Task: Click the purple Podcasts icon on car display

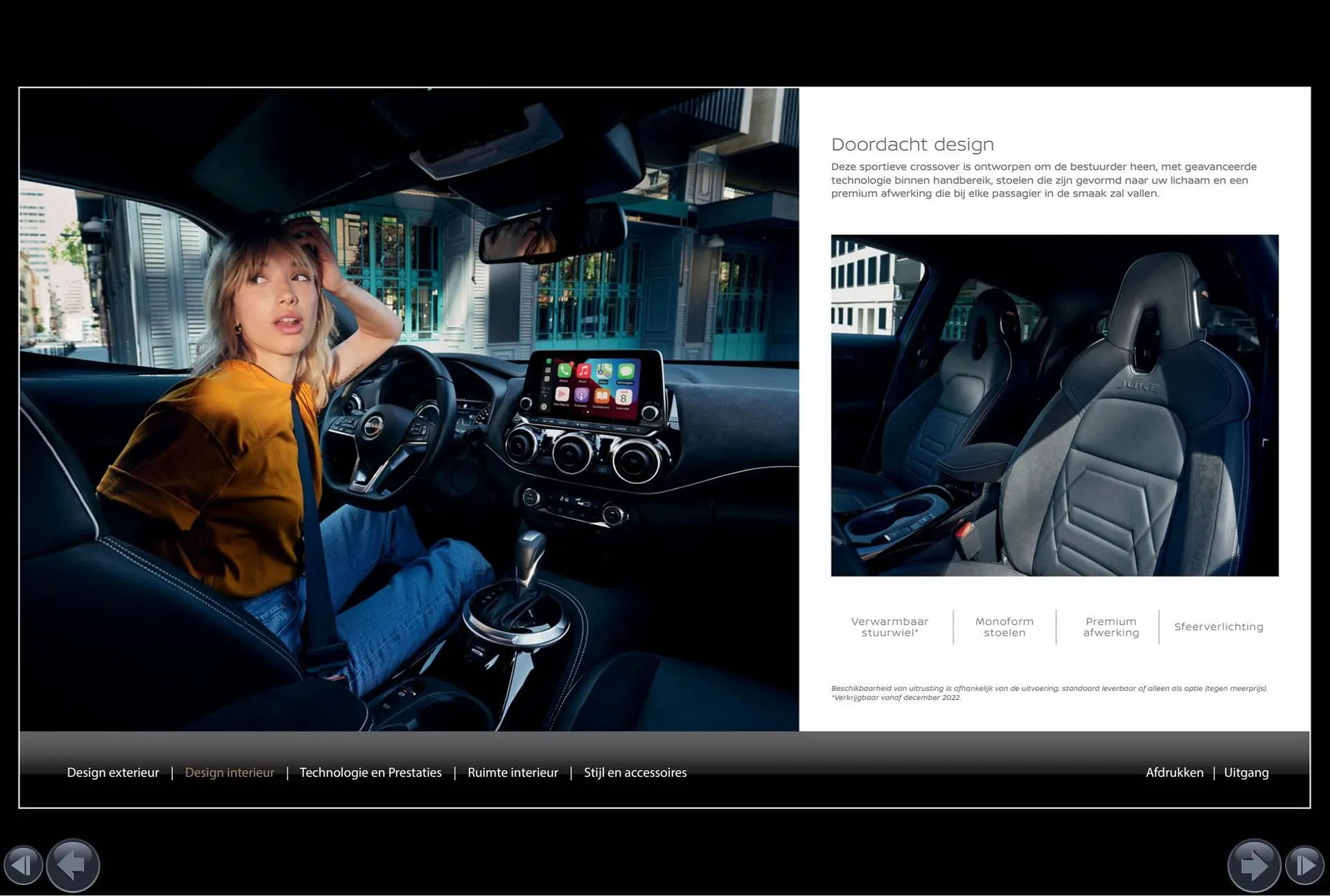Action: pyautogui.click(x=582, y=395)
